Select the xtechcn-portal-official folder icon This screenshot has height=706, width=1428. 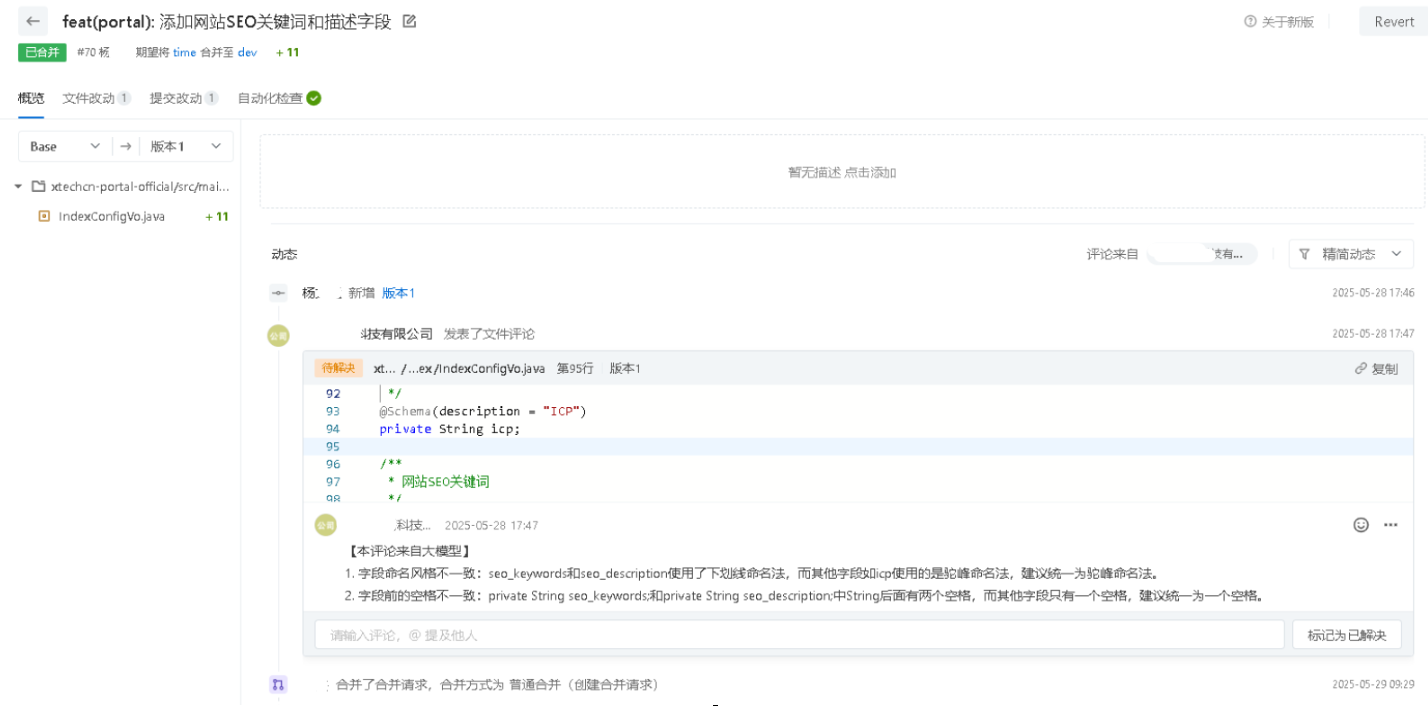pos(38,186)
